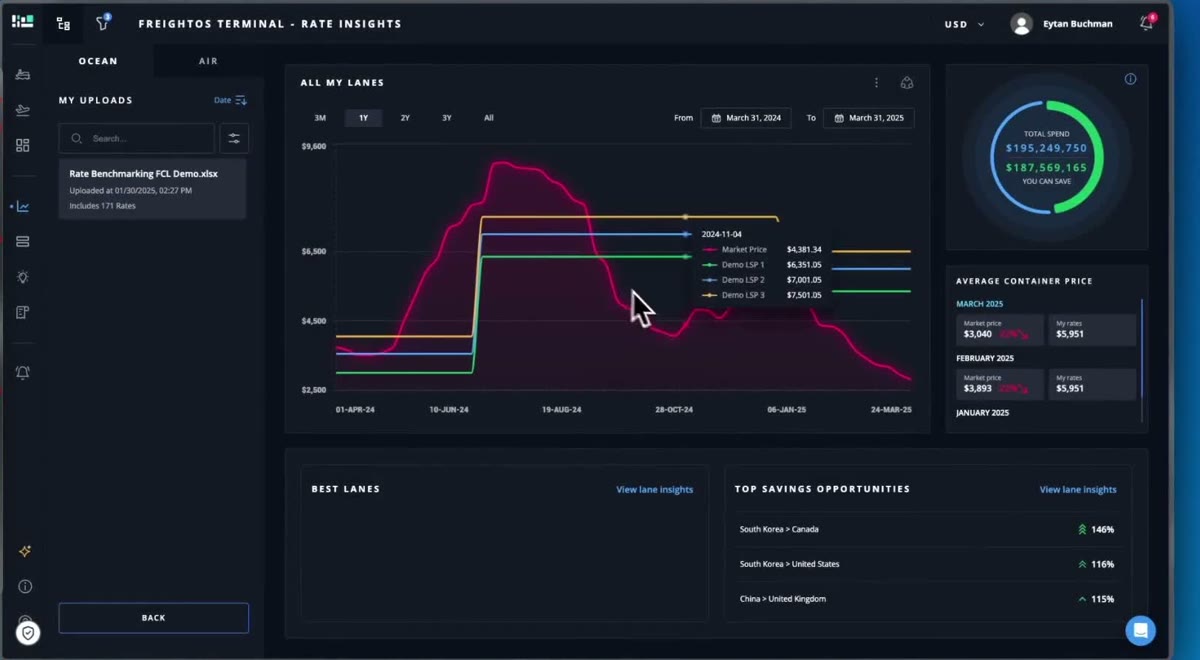Select the 1Y time range
This screenshot has height=660, width=1200.
[x=363, y=118]
